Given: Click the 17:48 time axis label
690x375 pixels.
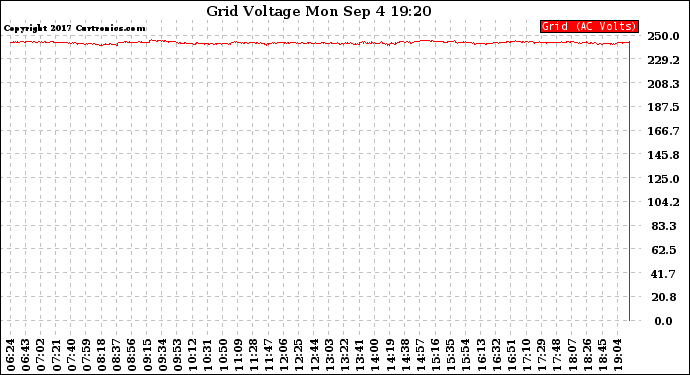Looking at the screenshot, I should (557, 355).
